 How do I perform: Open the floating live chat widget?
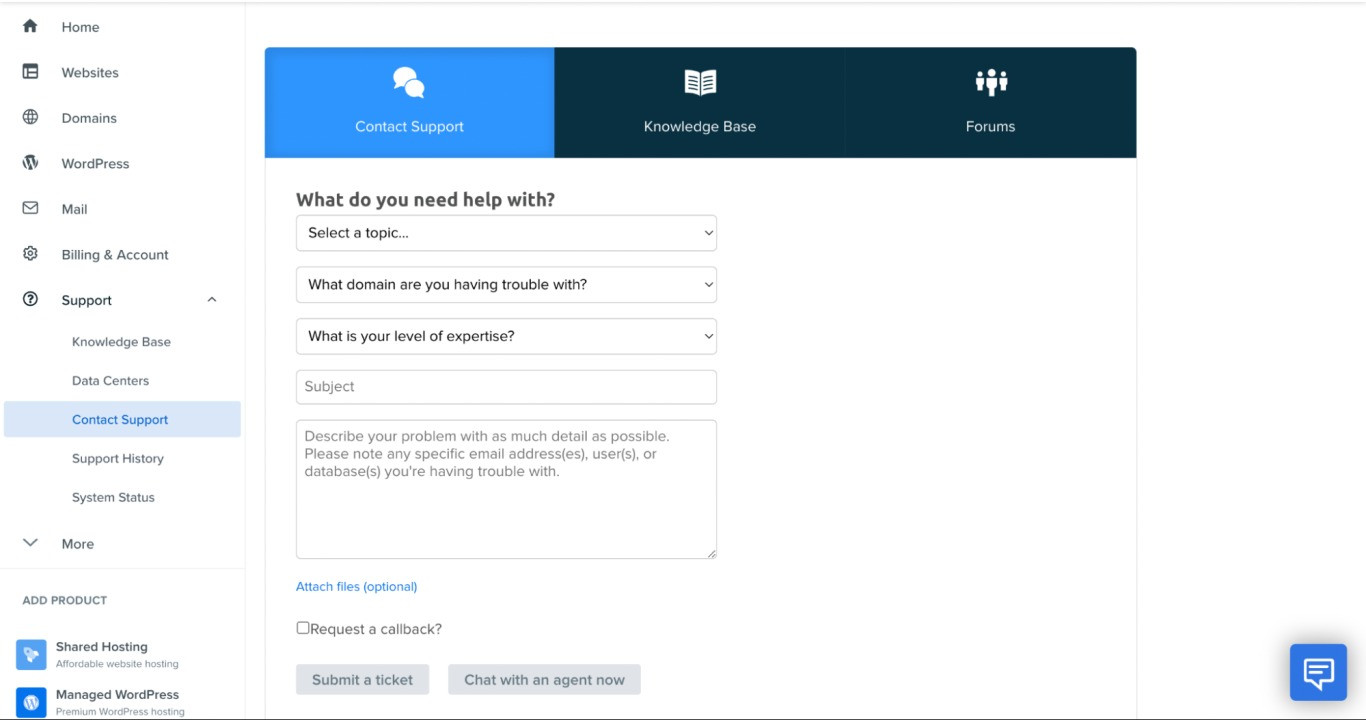point(1318,672)
